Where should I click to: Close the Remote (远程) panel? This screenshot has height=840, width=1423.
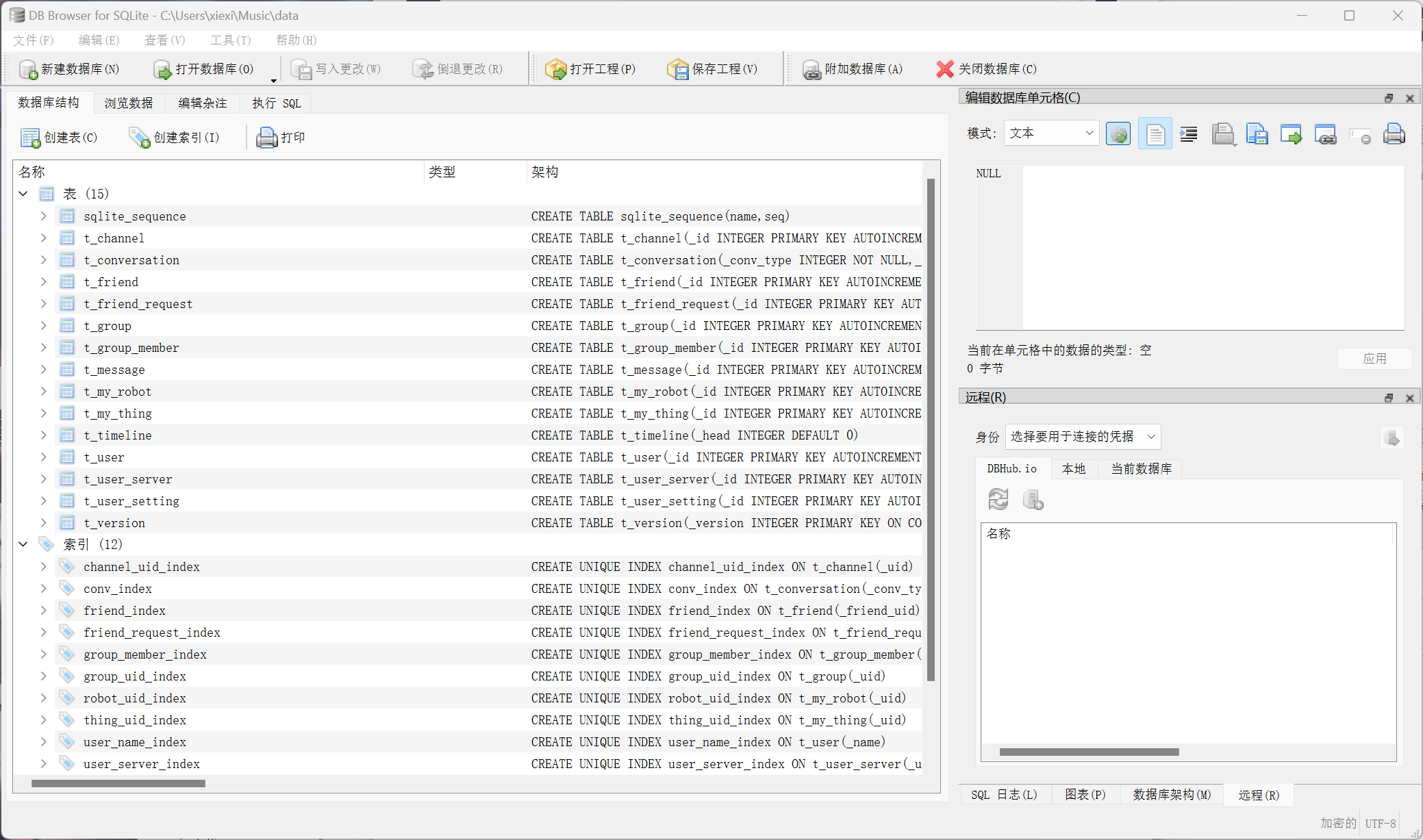(1410, 398)
